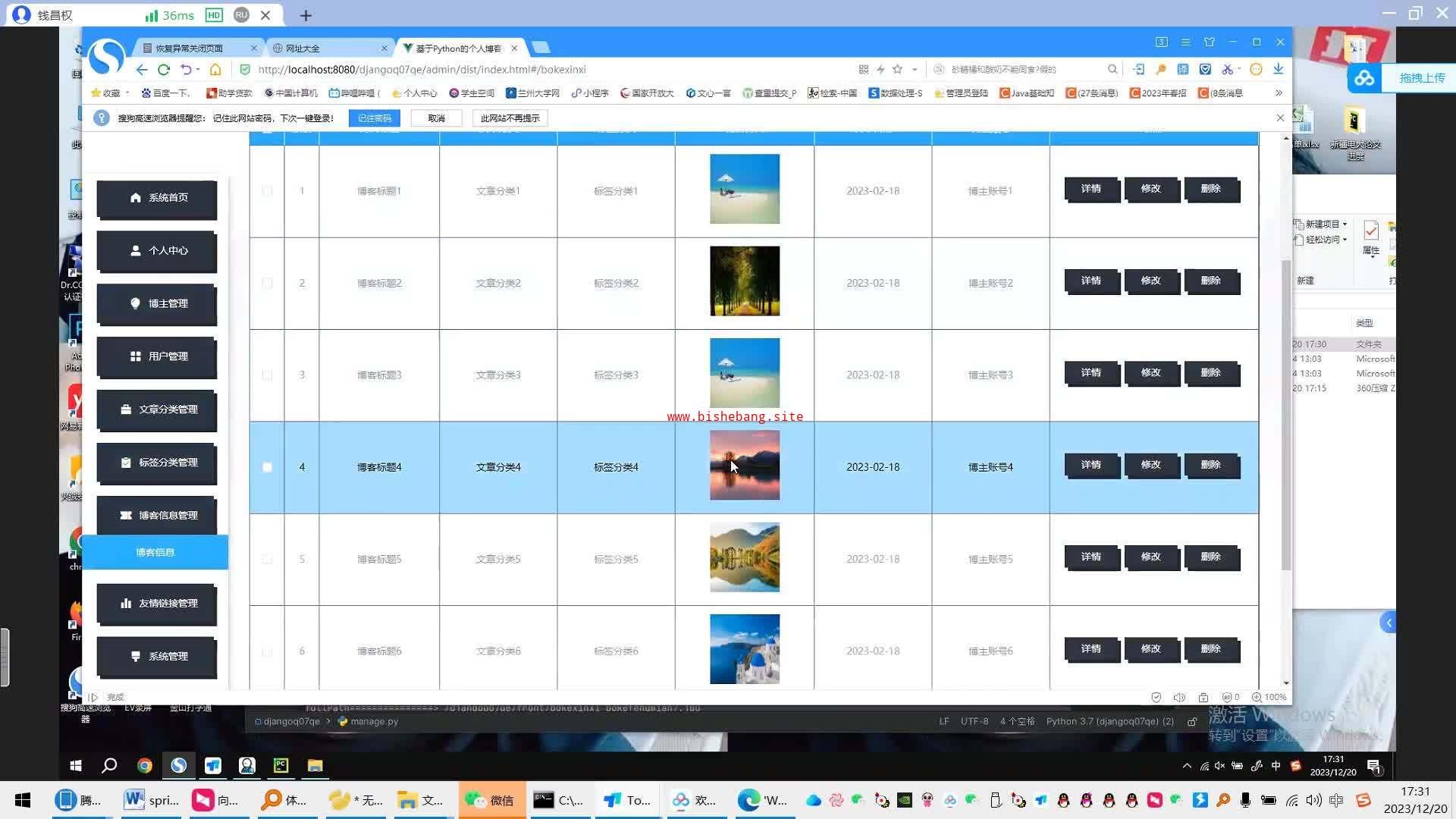Go back using the back arrow
This screenshot has width=1456, height=819.
[142, 70]
